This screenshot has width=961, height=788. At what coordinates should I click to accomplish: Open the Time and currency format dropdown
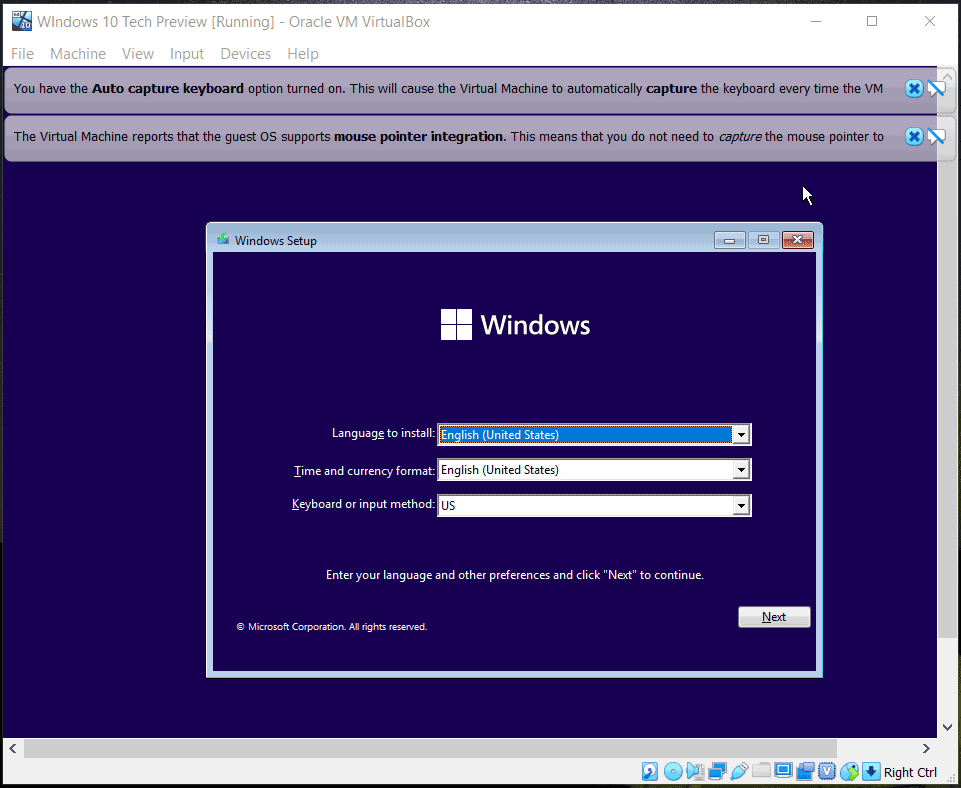(741, 470)
